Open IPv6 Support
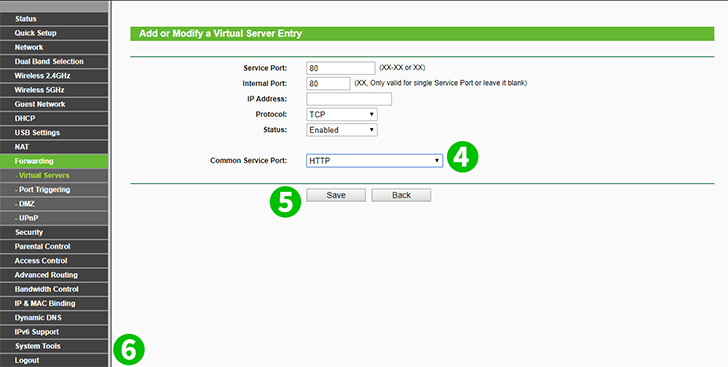Image resolution: width=728 pixels, height=367 pixels. (x=54, y=332)
